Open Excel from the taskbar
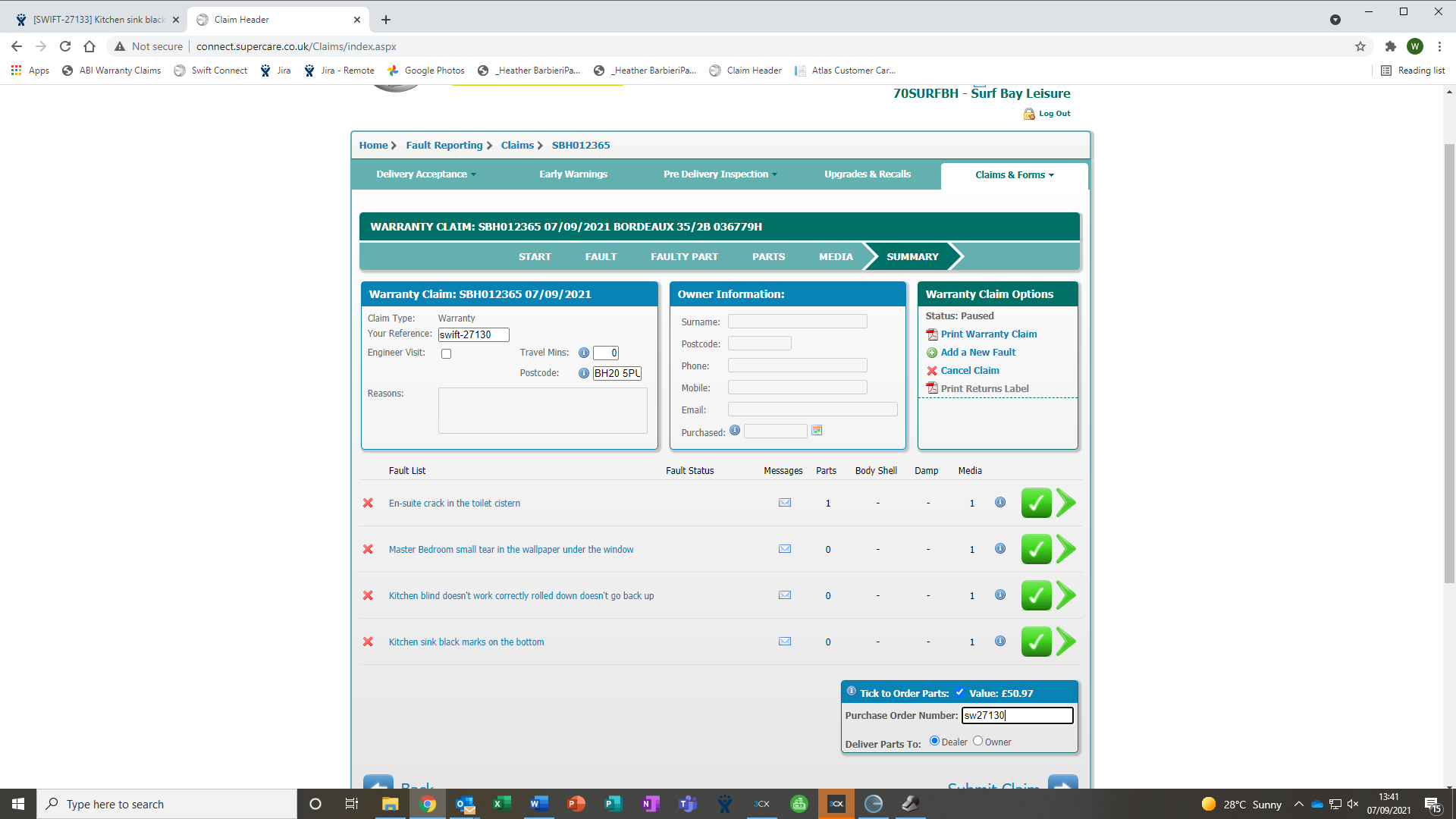The image size is (1456, 819). 501,804
